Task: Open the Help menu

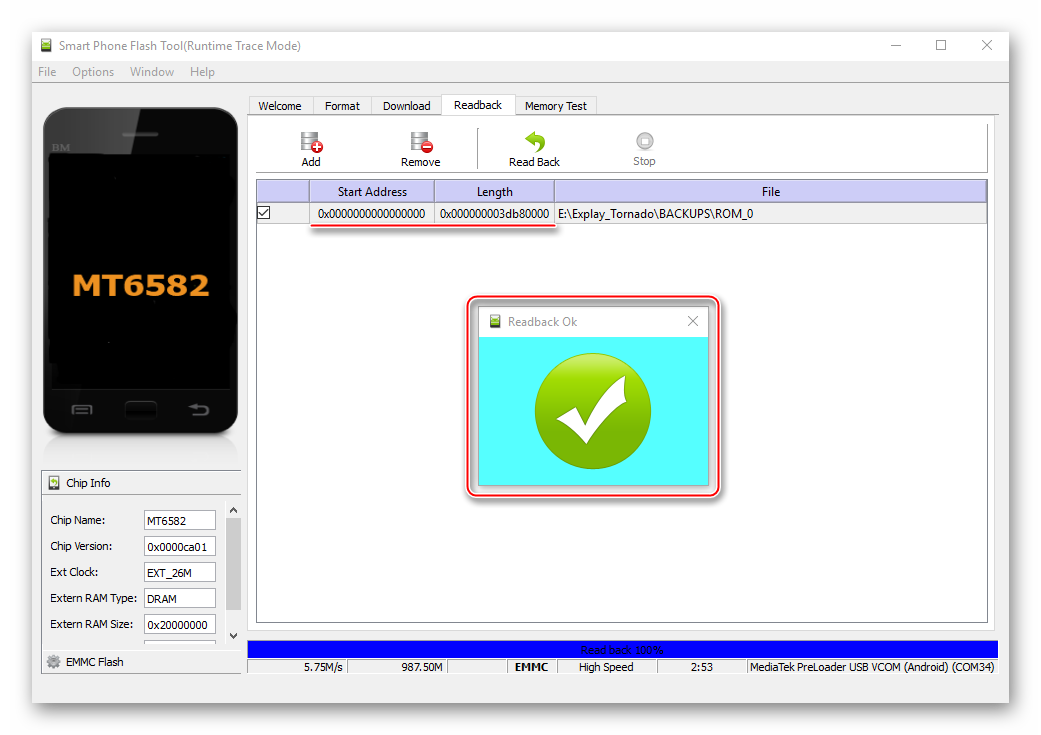Action: click(x=202, y=72)
